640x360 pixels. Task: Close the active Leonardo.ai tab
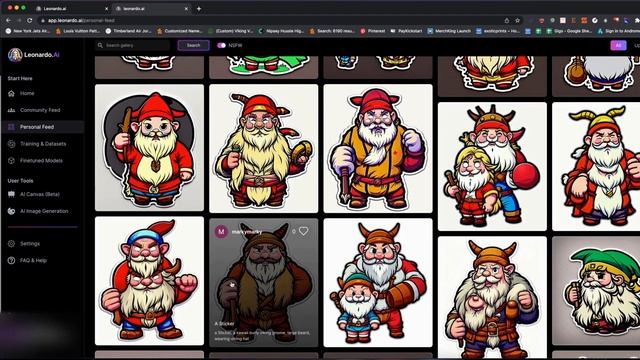pyautogui.click(x=186, y=8)
